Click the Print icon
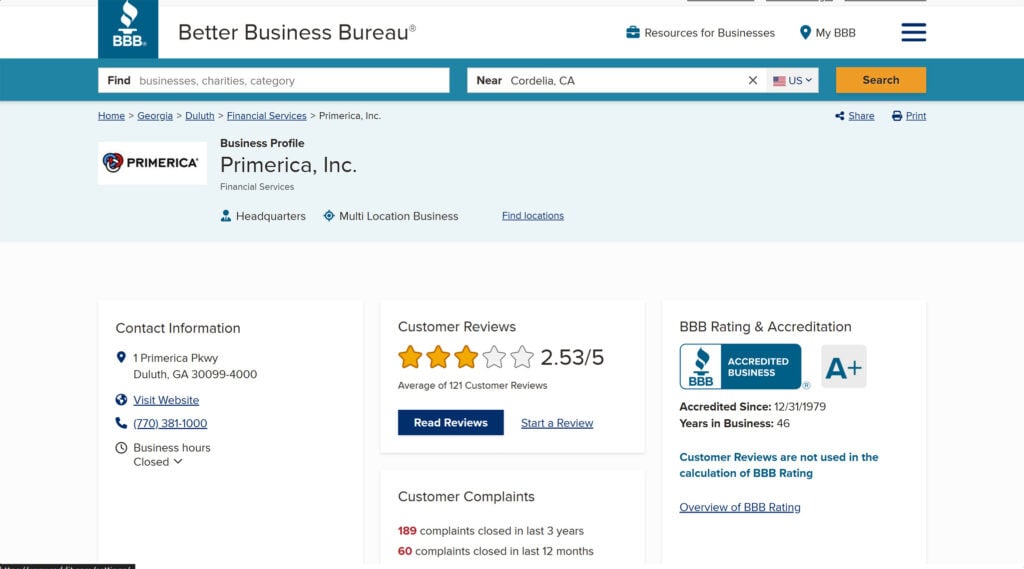Viewport: 1024px width, 569px height. (x=897, y=116)
